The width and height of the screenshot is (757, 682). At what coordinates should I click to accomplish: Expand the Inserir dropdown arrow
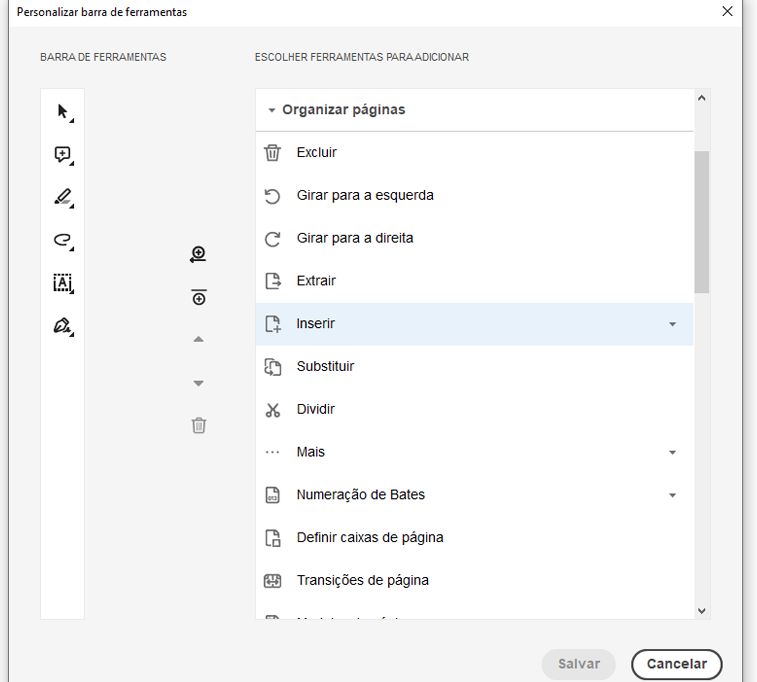pos(673,324)
